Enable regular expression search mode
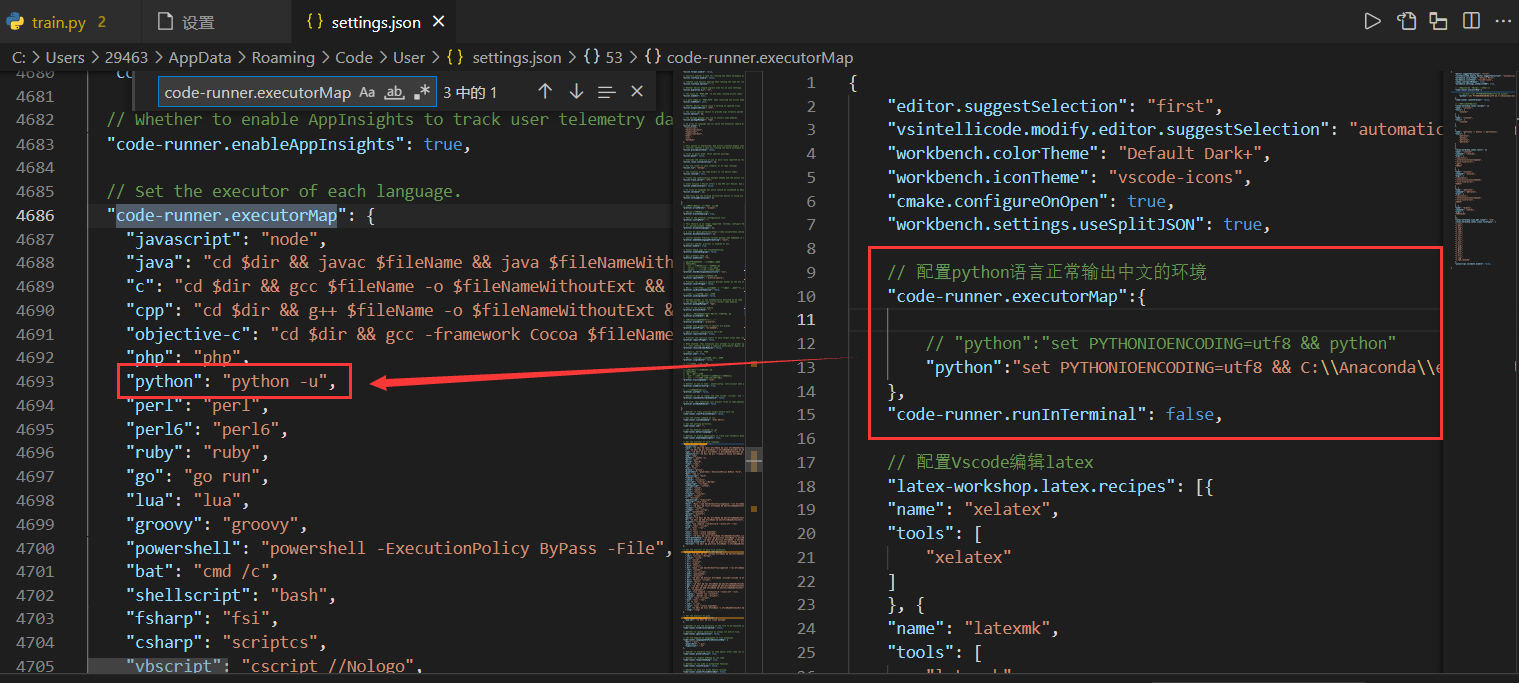Viewport: 1519px width, 683px height. (421, 91)
